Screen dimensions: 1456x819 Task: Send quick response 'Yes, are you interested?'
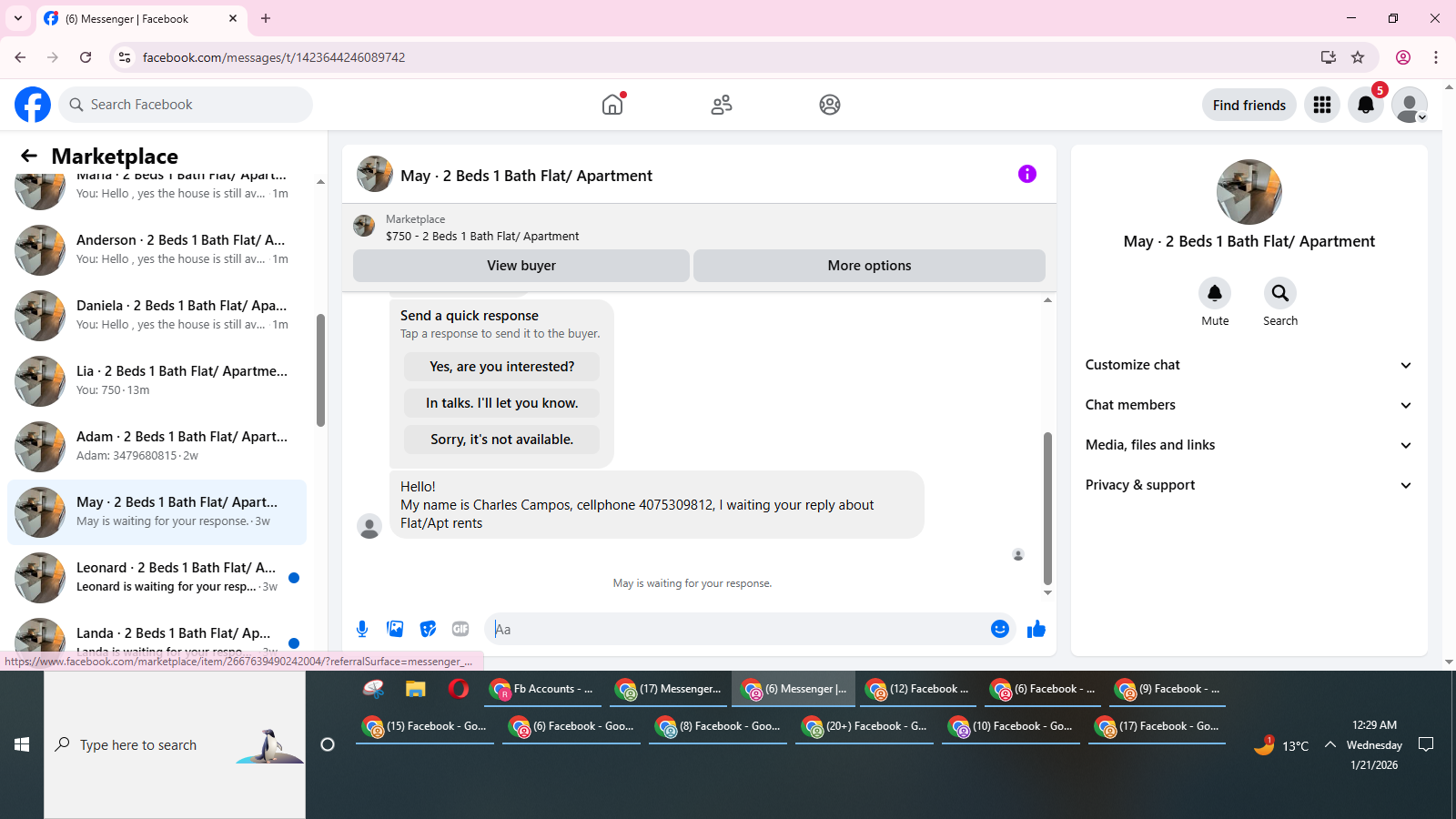click(x=501, y=367)
